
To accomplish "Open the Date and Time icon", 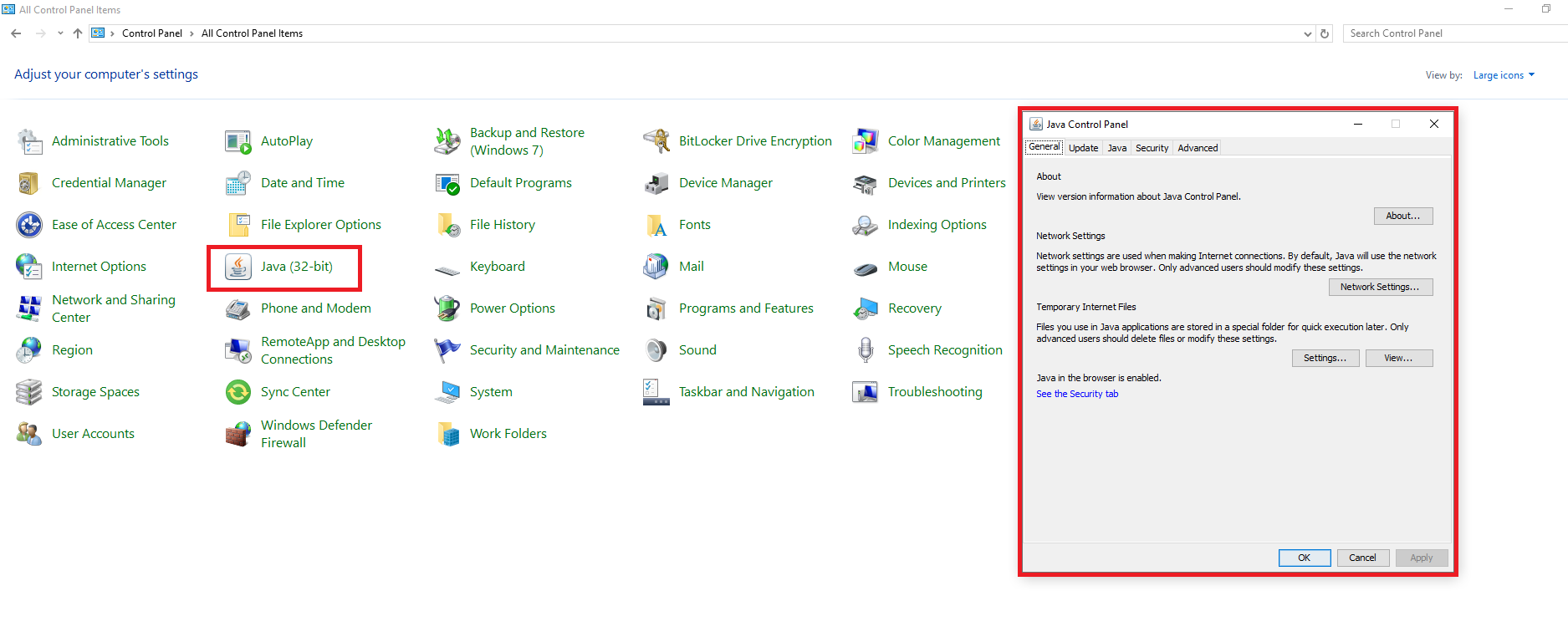I will click(x=238, y=183).
